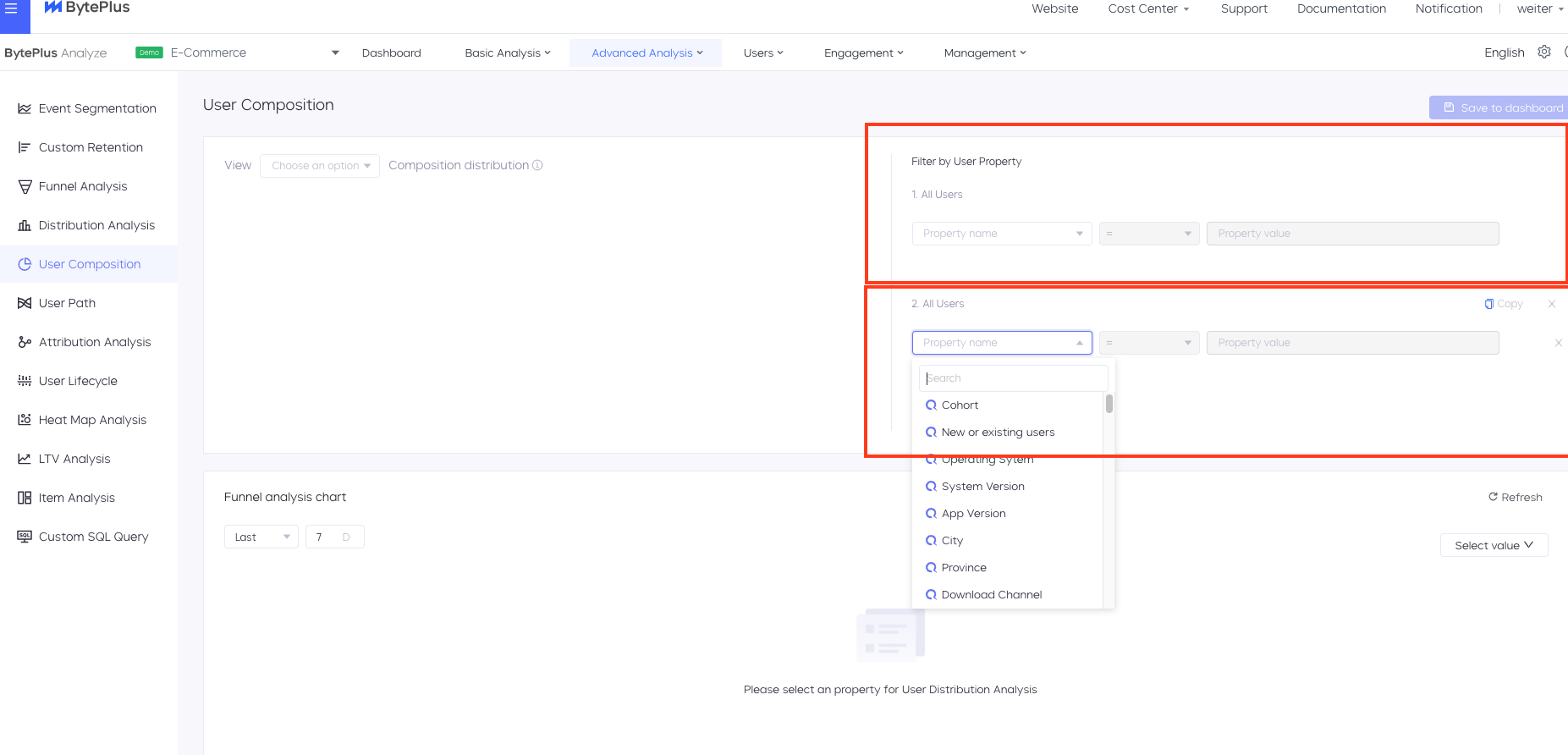Remove filter group 2 with the X
This screenshot has width=1568, height=755.
[x=1552, y=304]
